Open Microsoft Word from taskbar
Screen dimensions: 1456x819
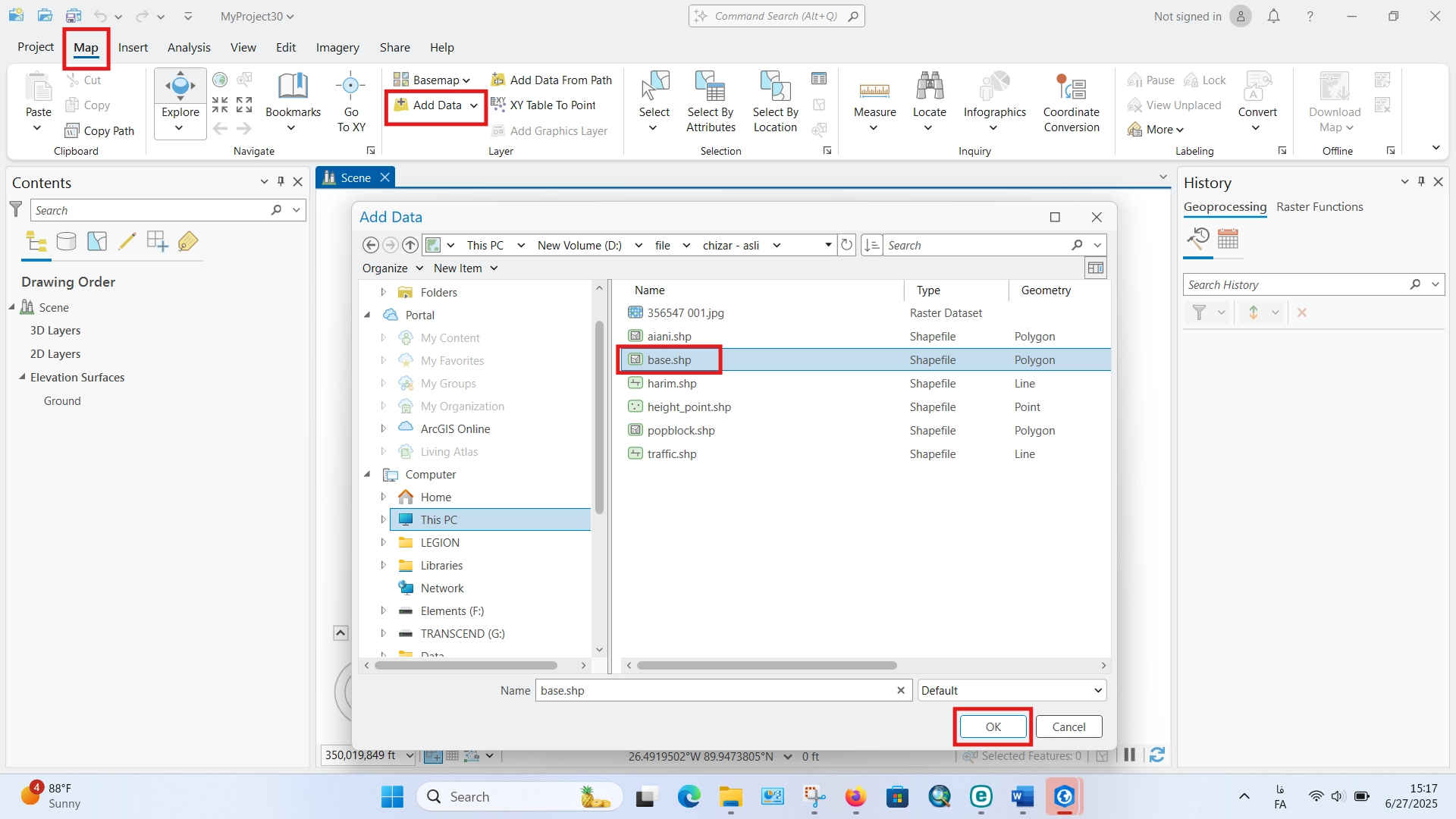[x=1022, y=797]
